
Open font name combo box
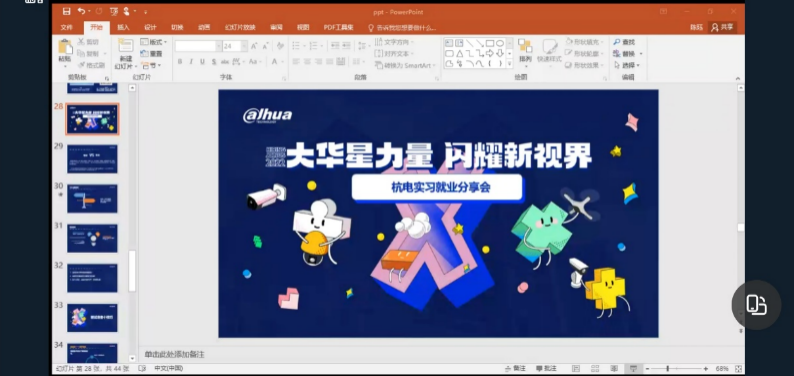click(x=199, y=46)
